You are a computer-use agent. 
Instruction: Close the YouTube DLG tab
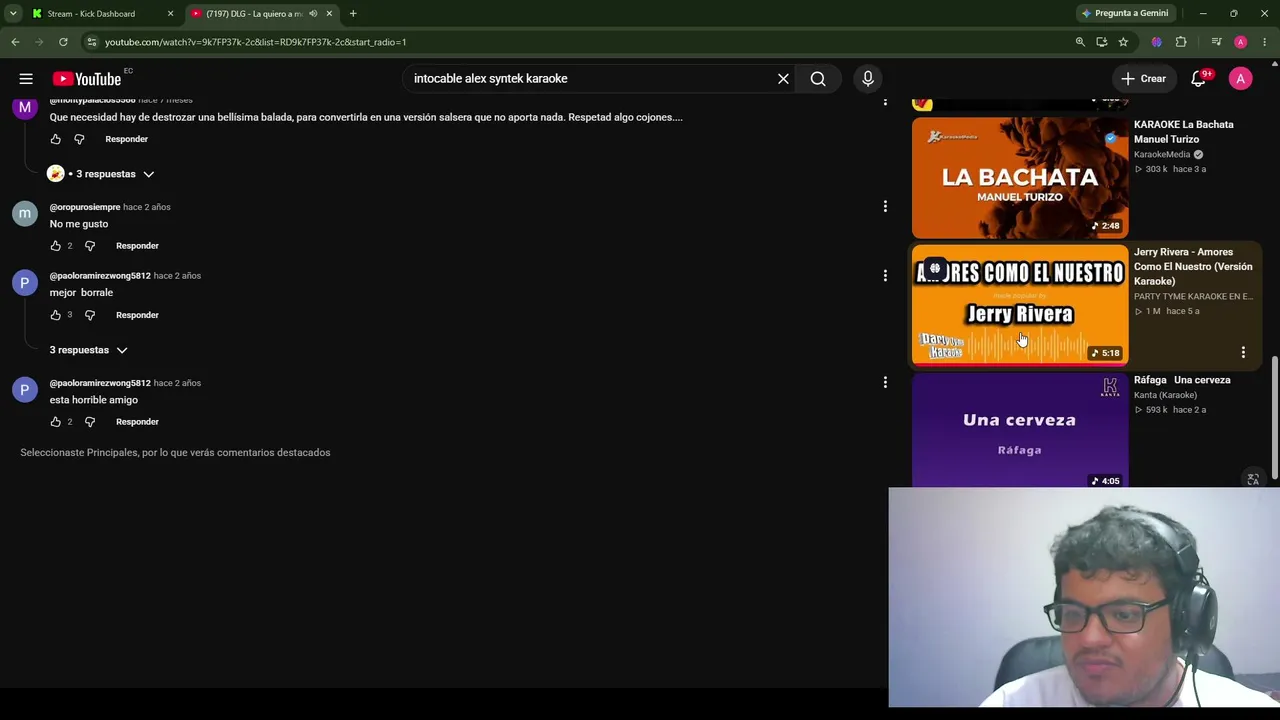tap(329, 14)
